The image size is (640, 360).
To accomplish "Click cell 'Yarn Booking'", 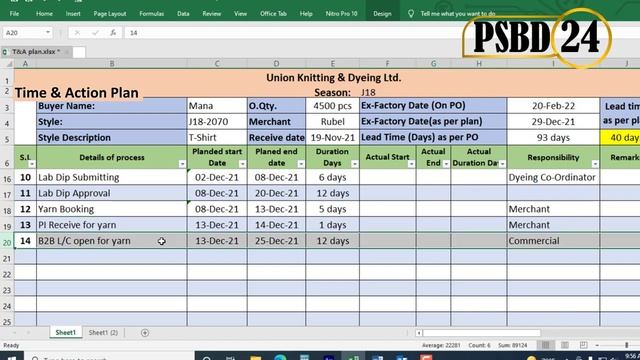I will 111,209.
